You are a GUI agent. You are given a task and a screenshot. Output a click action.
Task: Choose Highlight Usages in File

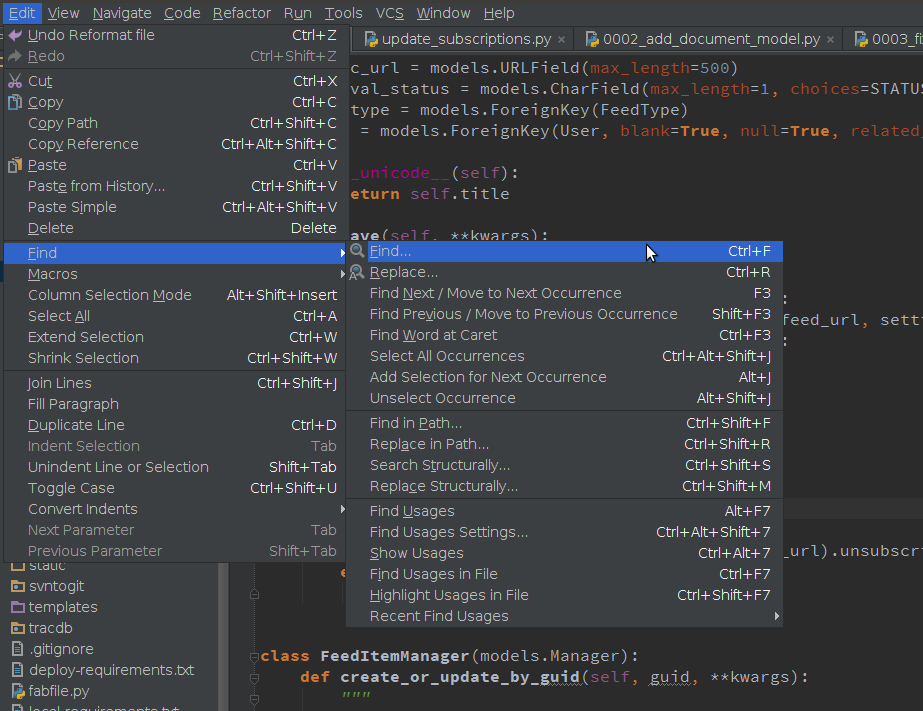tap(565, 596)
